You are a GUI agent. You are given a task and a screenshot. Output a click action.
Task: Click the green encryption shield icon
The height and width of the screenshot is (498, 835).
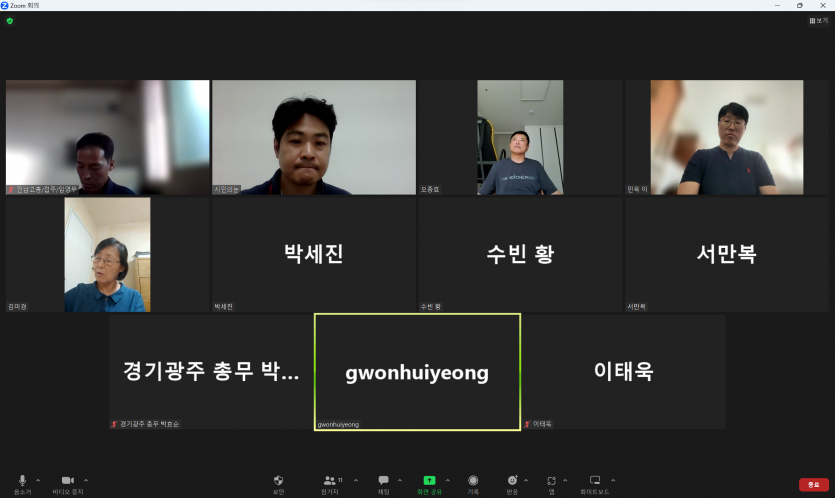click(10, 20)
